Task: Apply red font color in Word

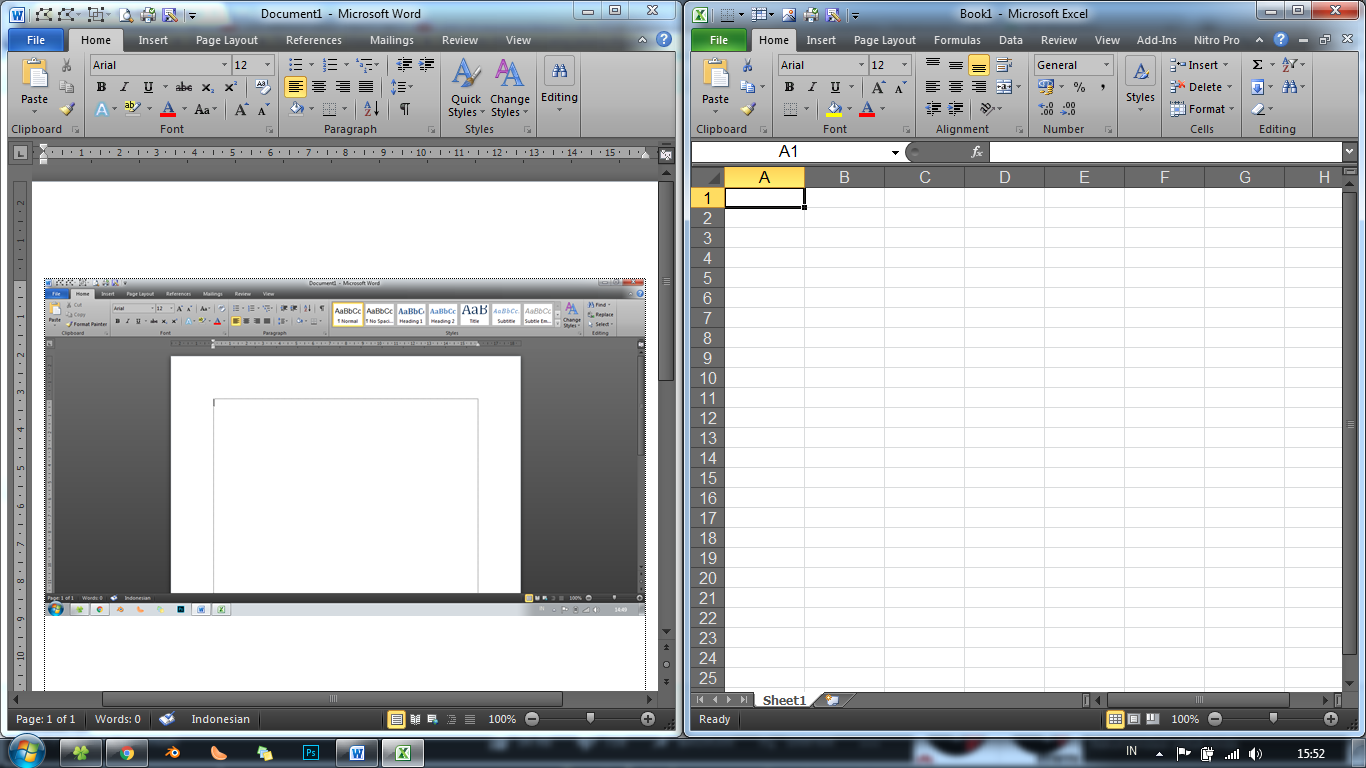Action: tap(168, 109)
